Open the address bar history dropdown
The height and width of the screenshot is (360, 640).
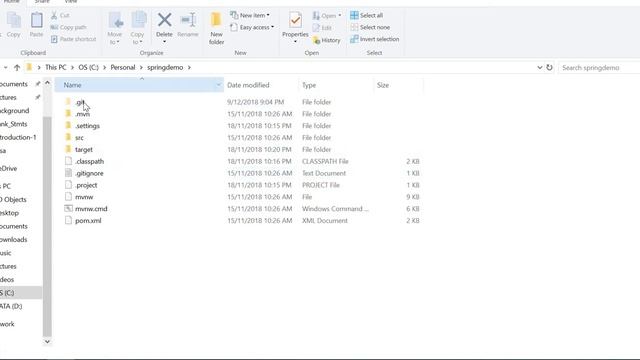540,67
